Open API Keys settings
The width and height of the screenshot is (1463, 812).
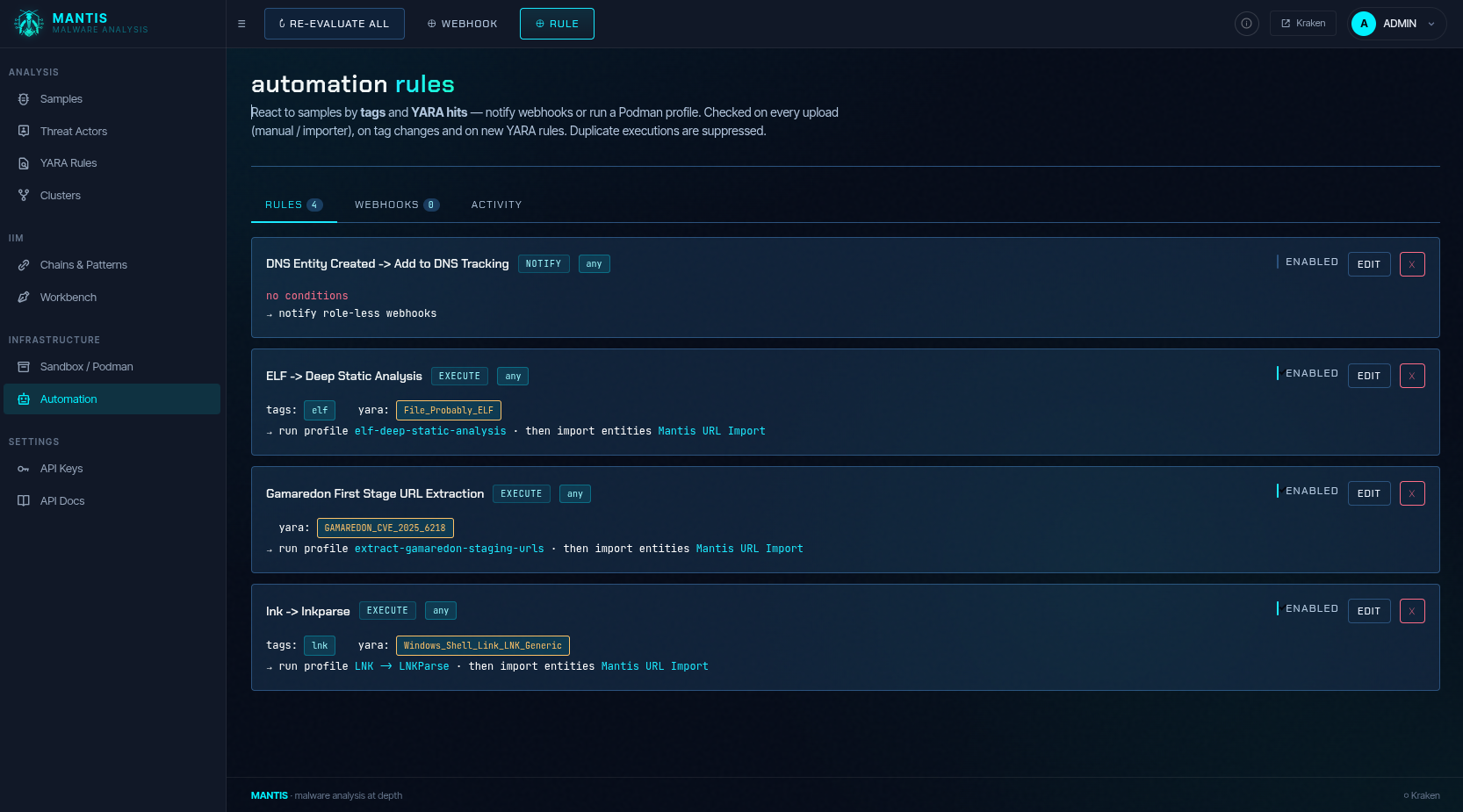click(112, 469)
